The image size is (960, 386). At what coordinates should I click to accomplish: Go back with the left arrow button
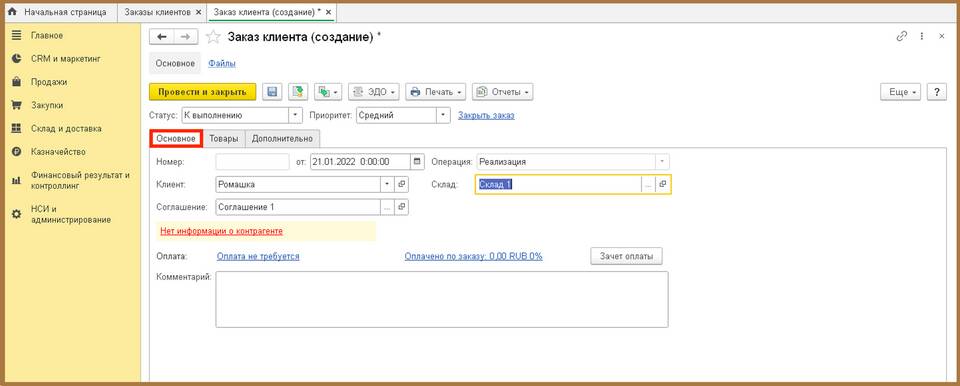pos(162,37)
